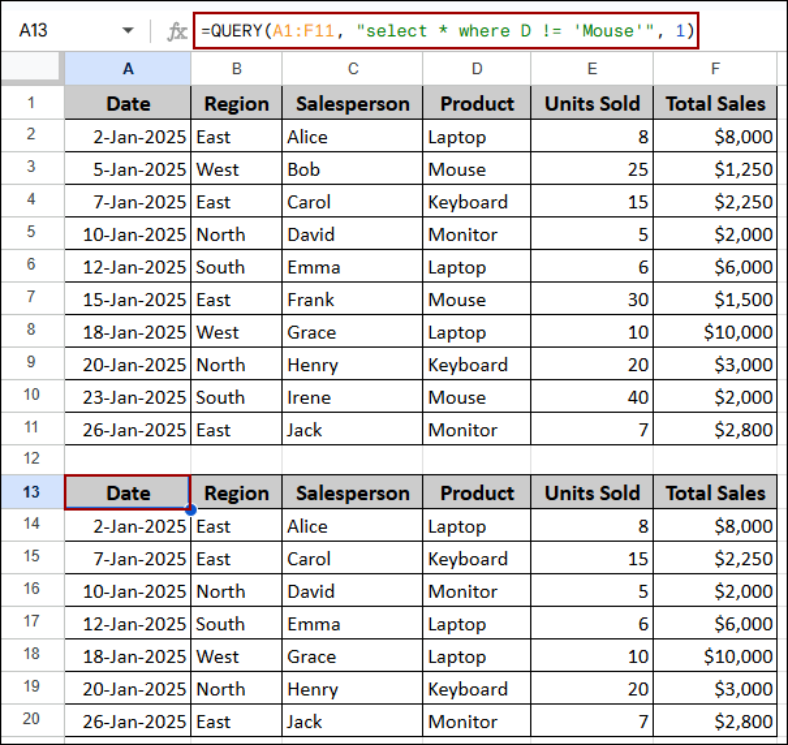Click the Product header in row 13
This screenshot has height=745, width=788.
point(476,493)
